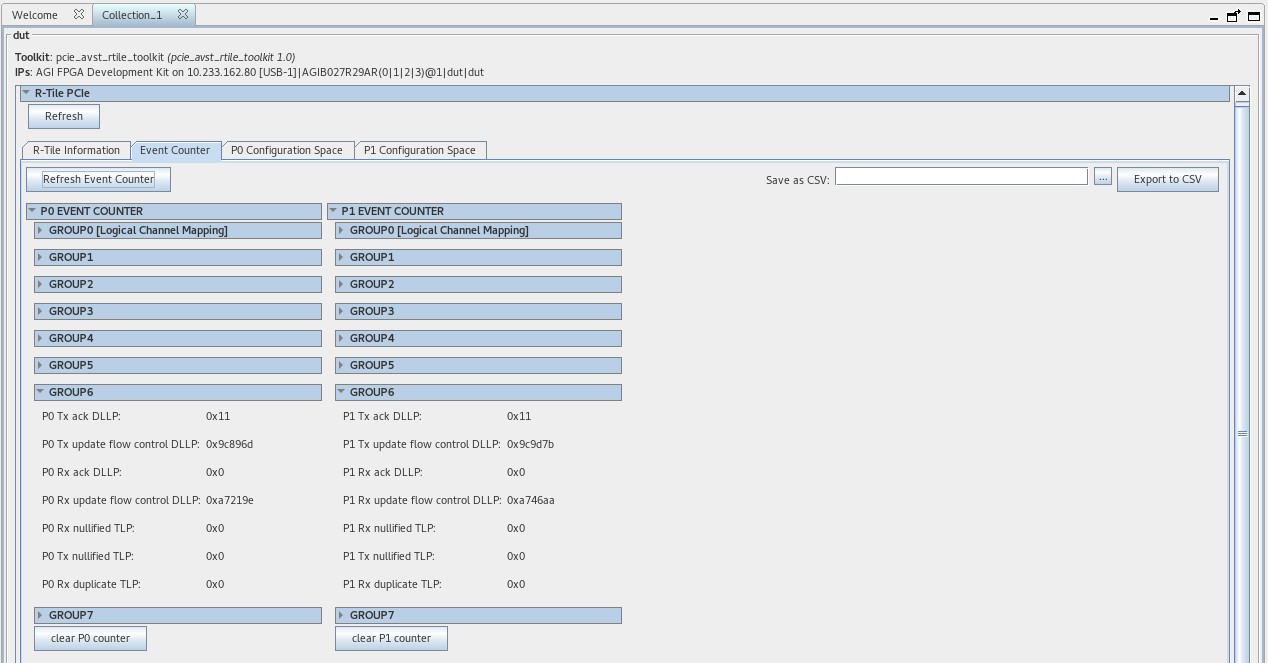Screen dimensions: 1268x663
Task: Expand GROUP7 under P1 event counter
Action: click(x=341, y=615)
